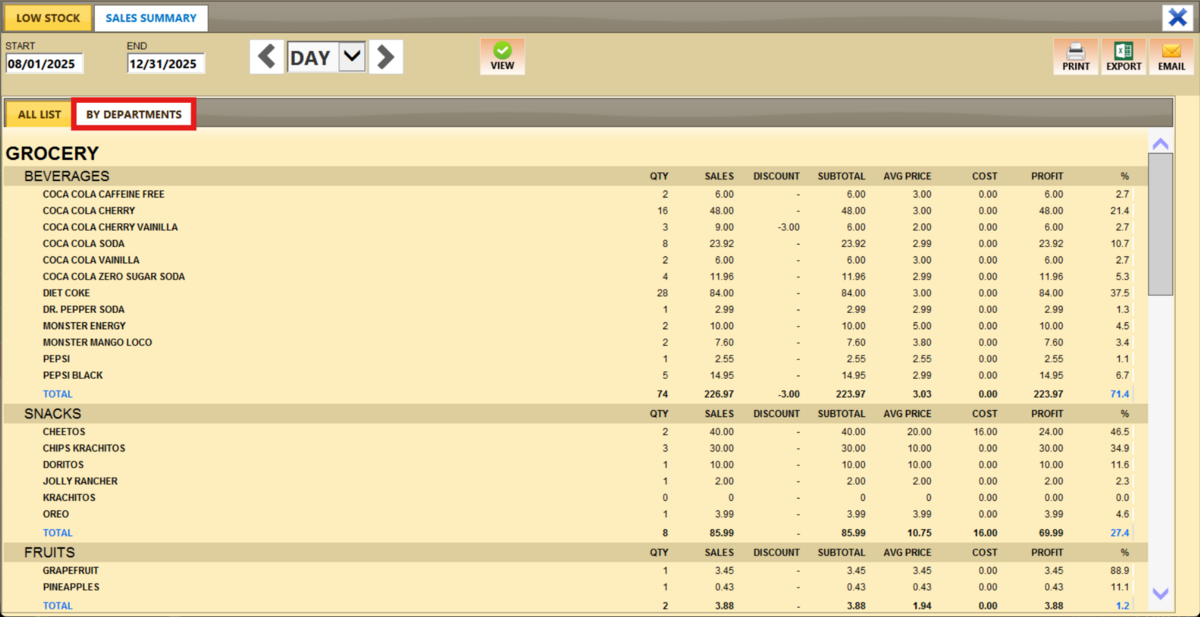Select the COCA COLA VAINILLA row
This screenshot has width=1200, height=617.
(91, 260)
